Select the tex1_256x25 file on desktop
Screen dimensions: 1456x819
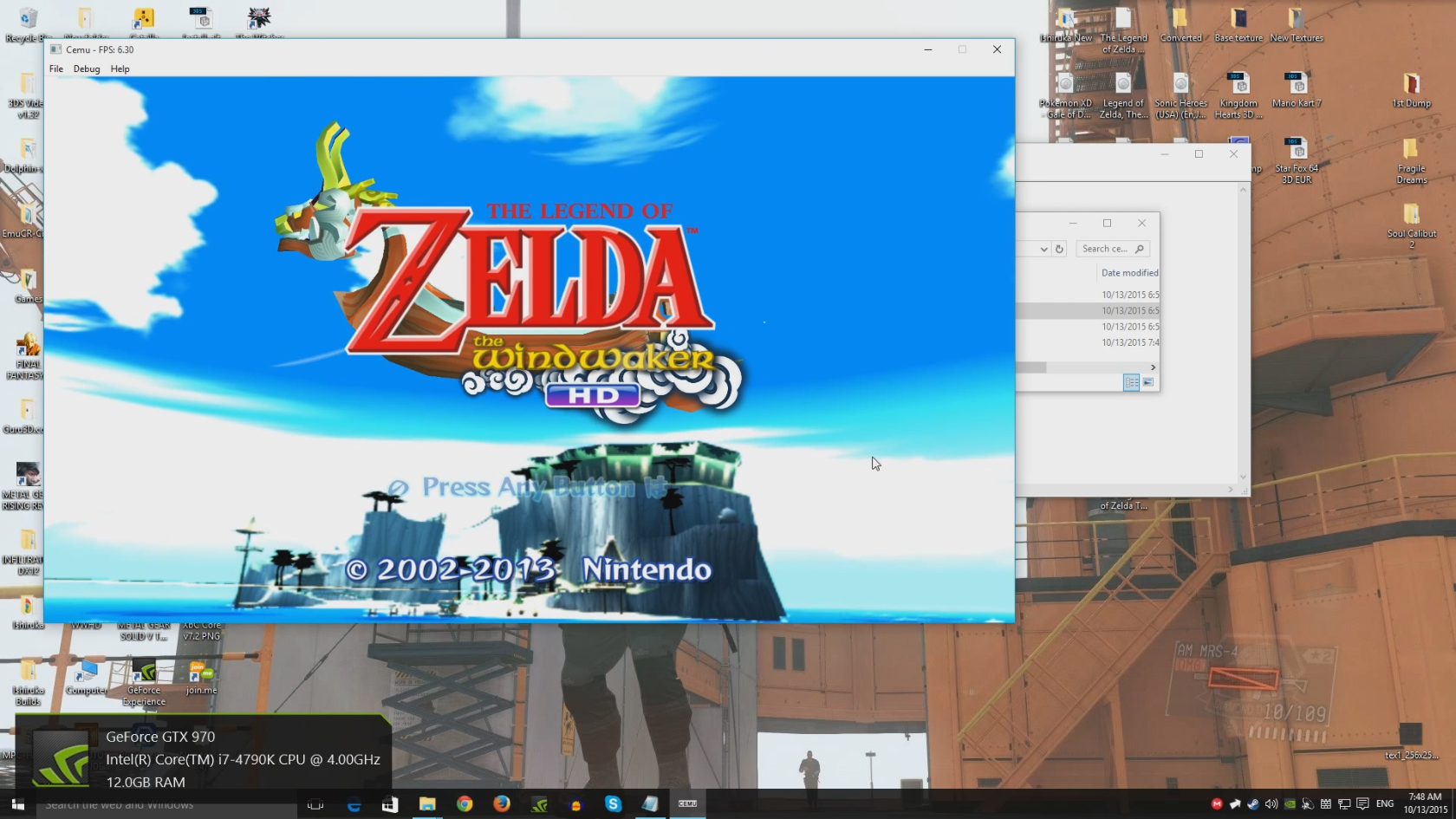[1411, 743]
